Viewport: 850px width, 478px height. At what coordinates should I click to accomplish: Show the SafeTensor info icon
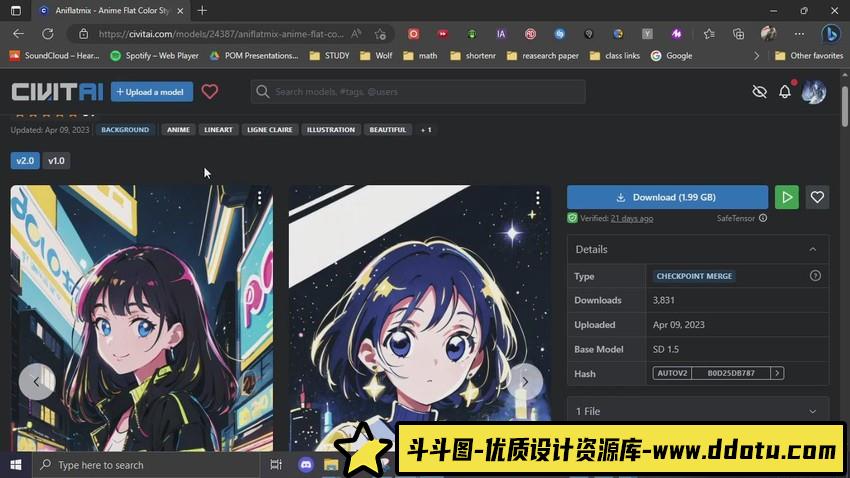pyautogui.click(x=763, y=218)
